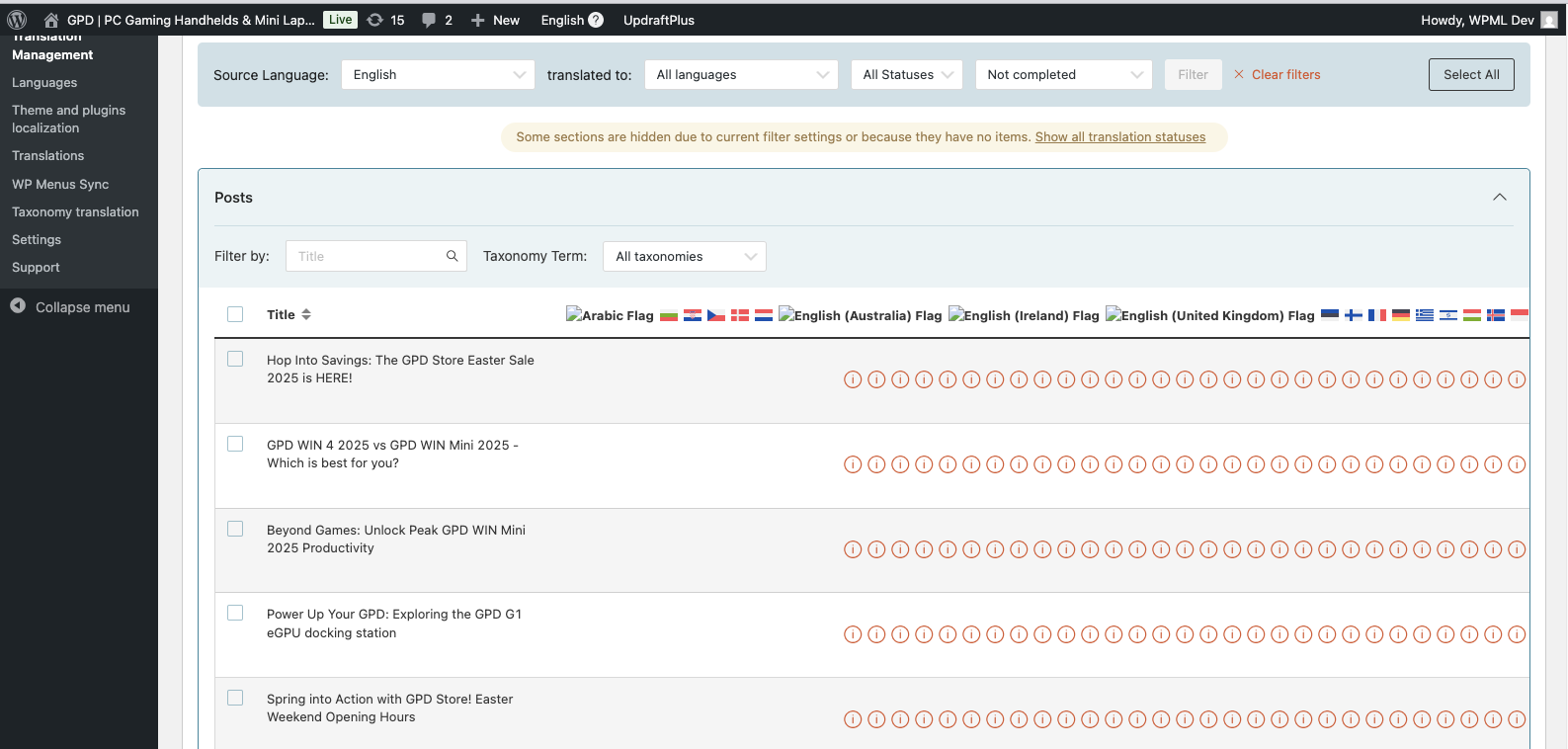Click the plus icon next to New
This screenshot has height=749, width=1568.
pyautogui.click(x=477, y=20)
